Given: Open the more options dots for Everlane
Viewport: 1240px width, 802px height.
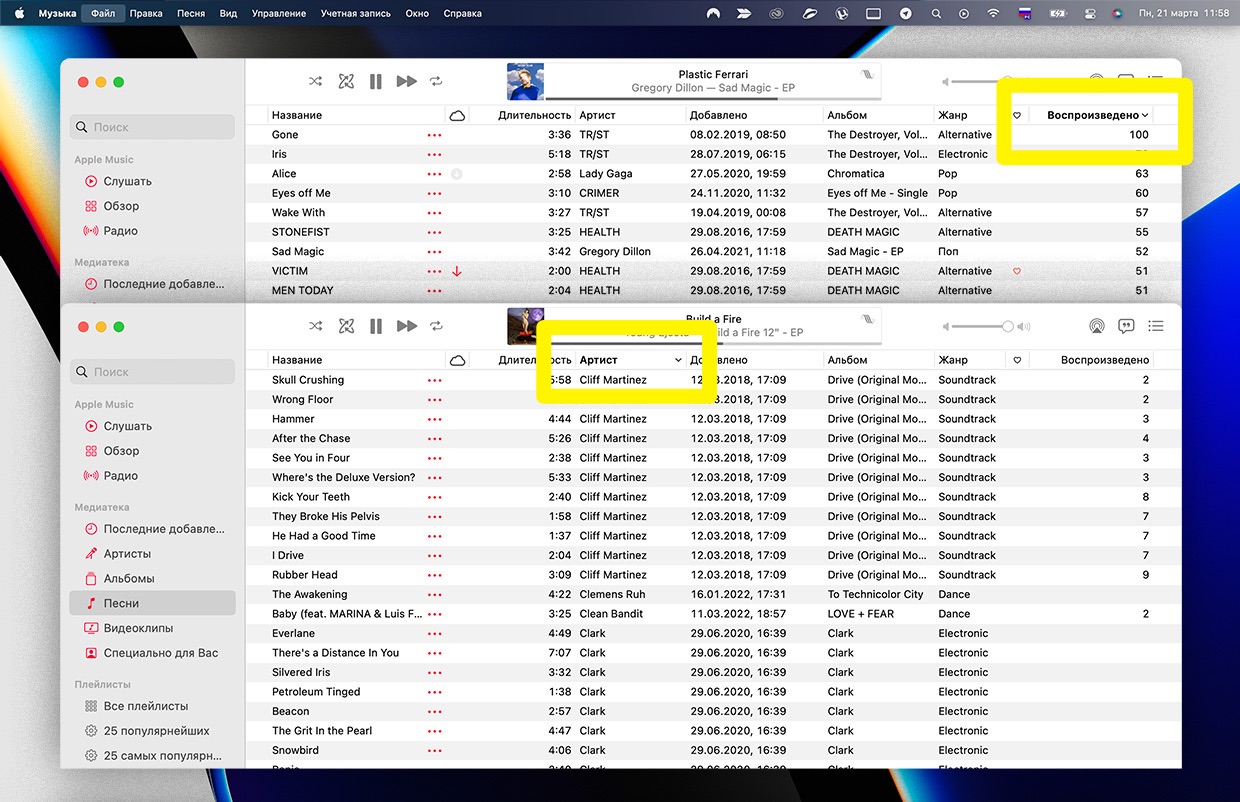Looking at the screenshot, I should [x=434, y=634].
